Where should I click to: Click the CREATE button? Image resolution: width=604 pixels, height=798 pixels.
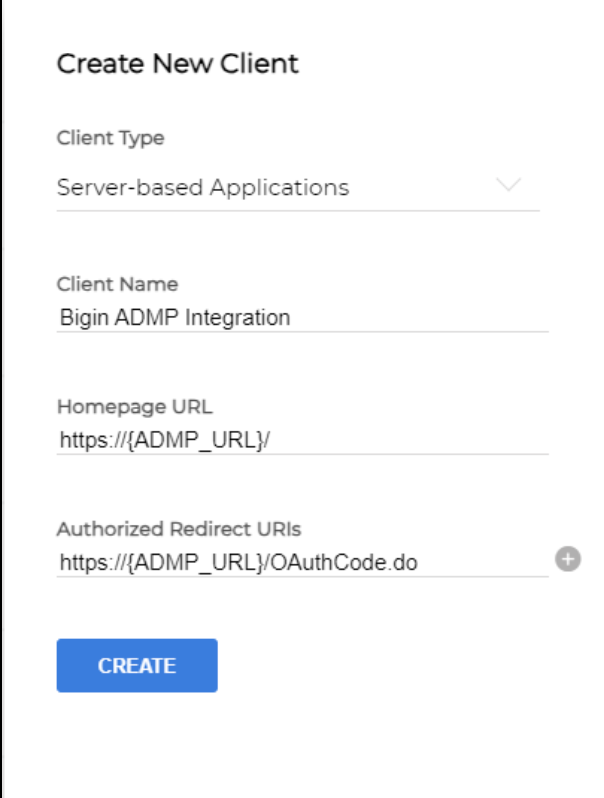[137, 666]
